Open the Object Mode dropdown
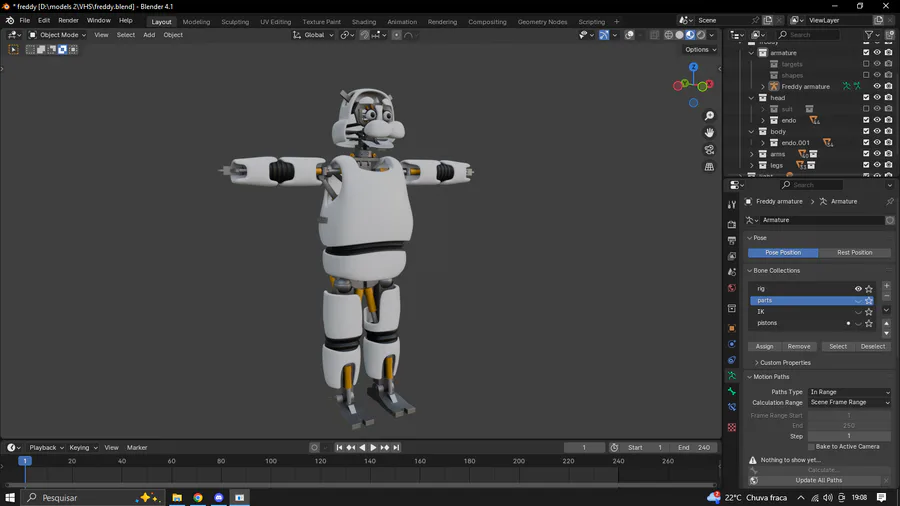The height and width of the screenshot is (506, 900). [x=58, y=35]
